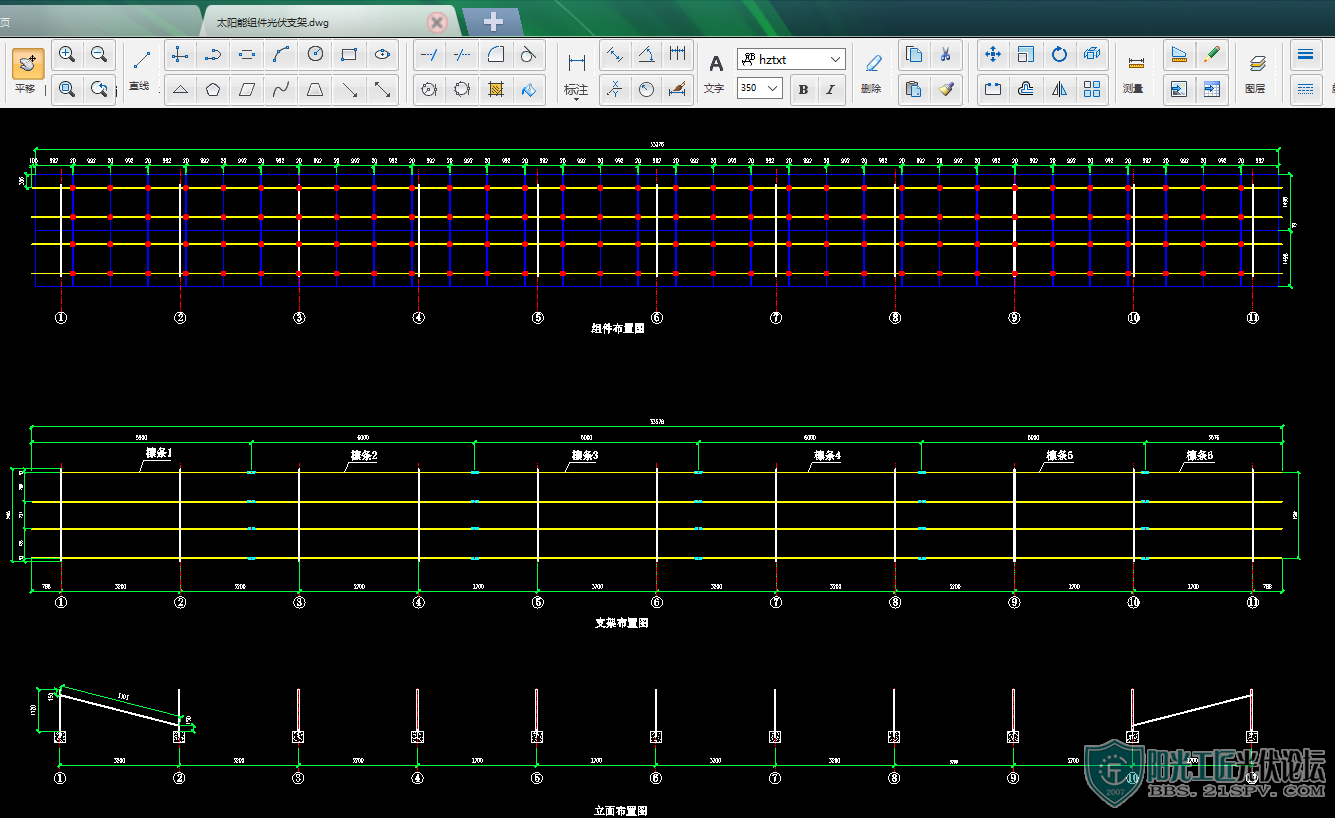1335x818 pixels.
Task: Click the radius dimension tool
Action: (646, 89)
